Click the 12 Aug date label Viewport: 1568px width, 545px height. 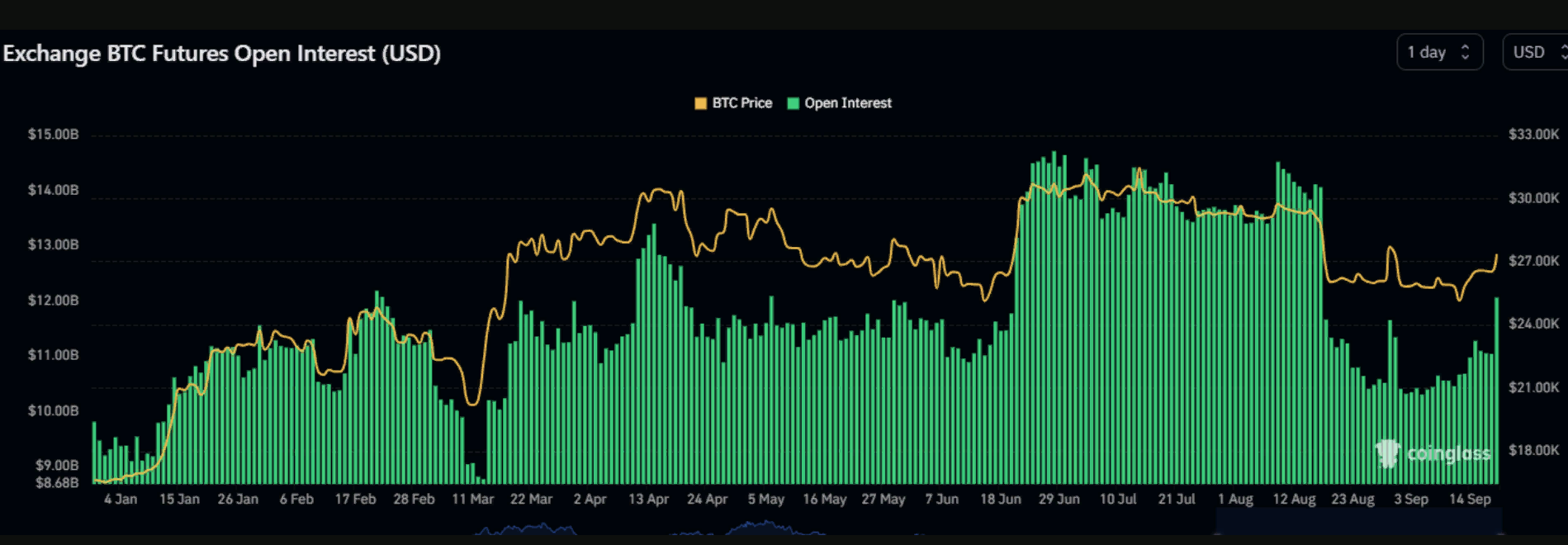[x=1294, y=500]
